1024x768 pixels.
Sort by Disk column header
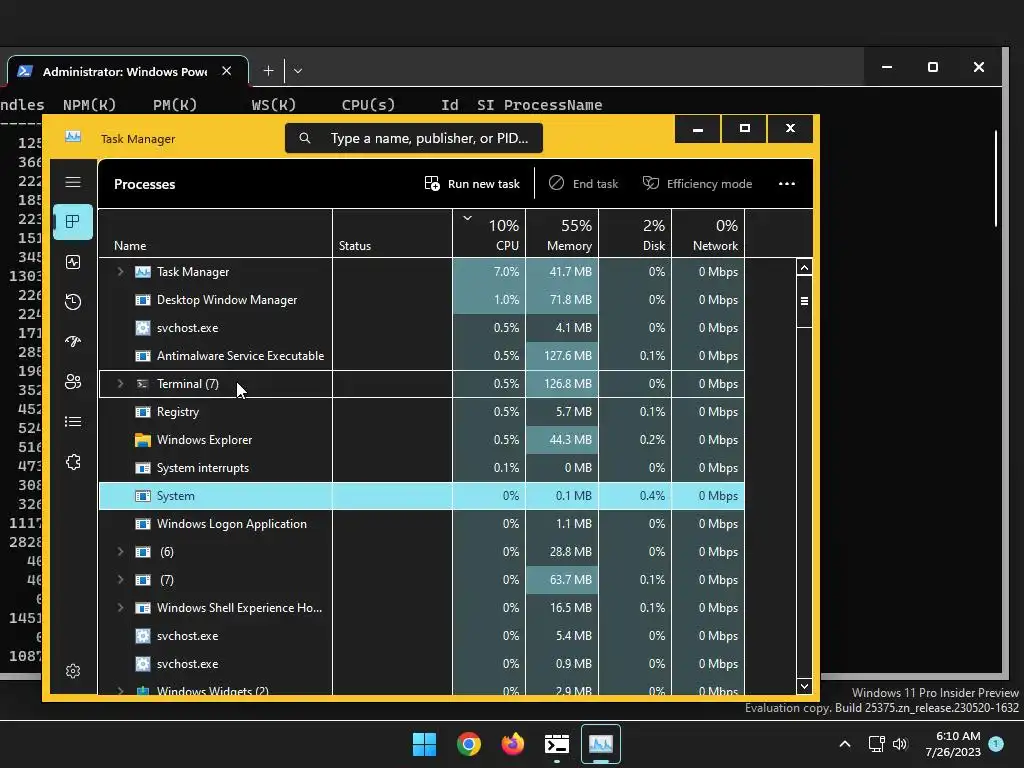[x=635, y=233]
